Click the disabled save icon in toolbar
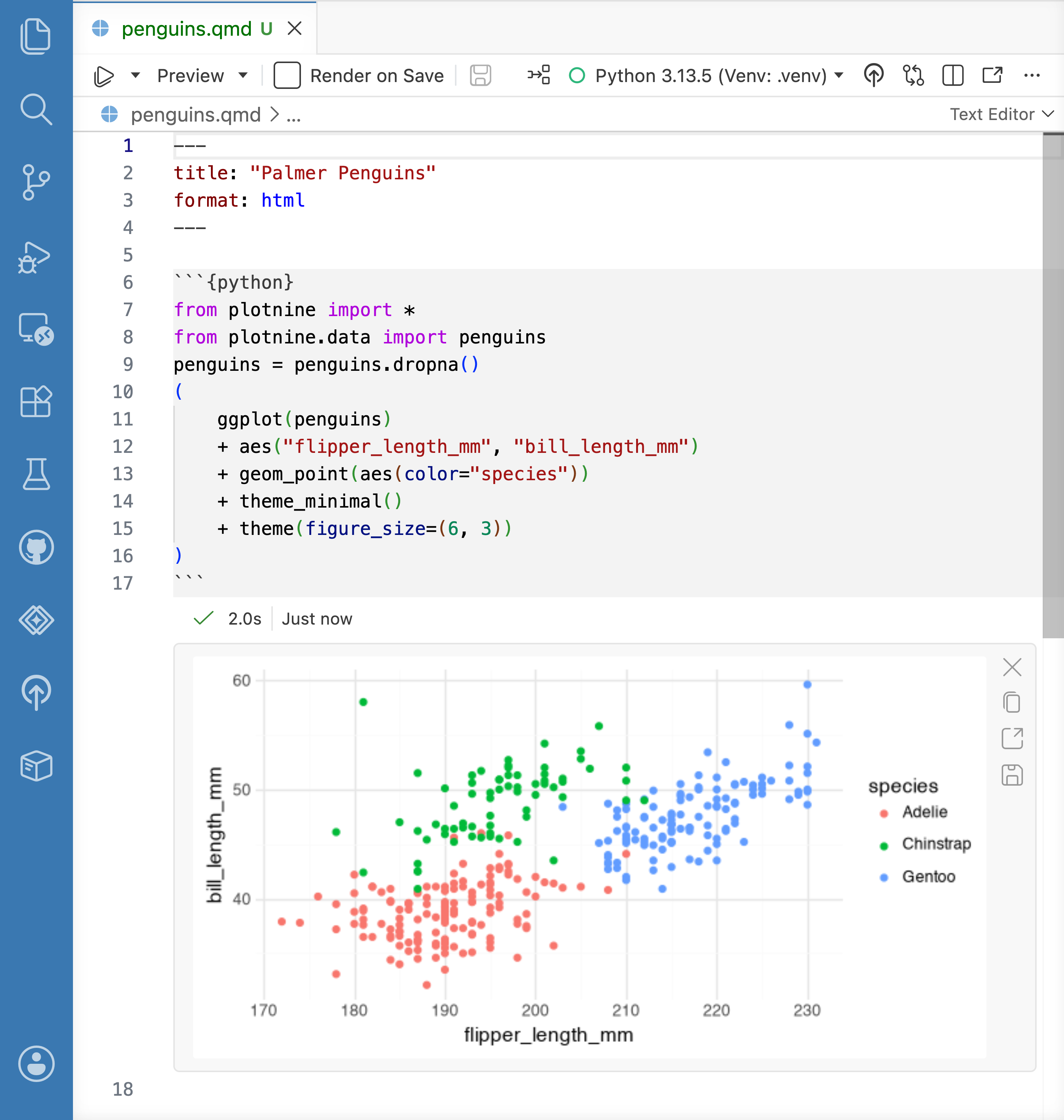Screen dimensions: 1064x1120 pos(480,76)
